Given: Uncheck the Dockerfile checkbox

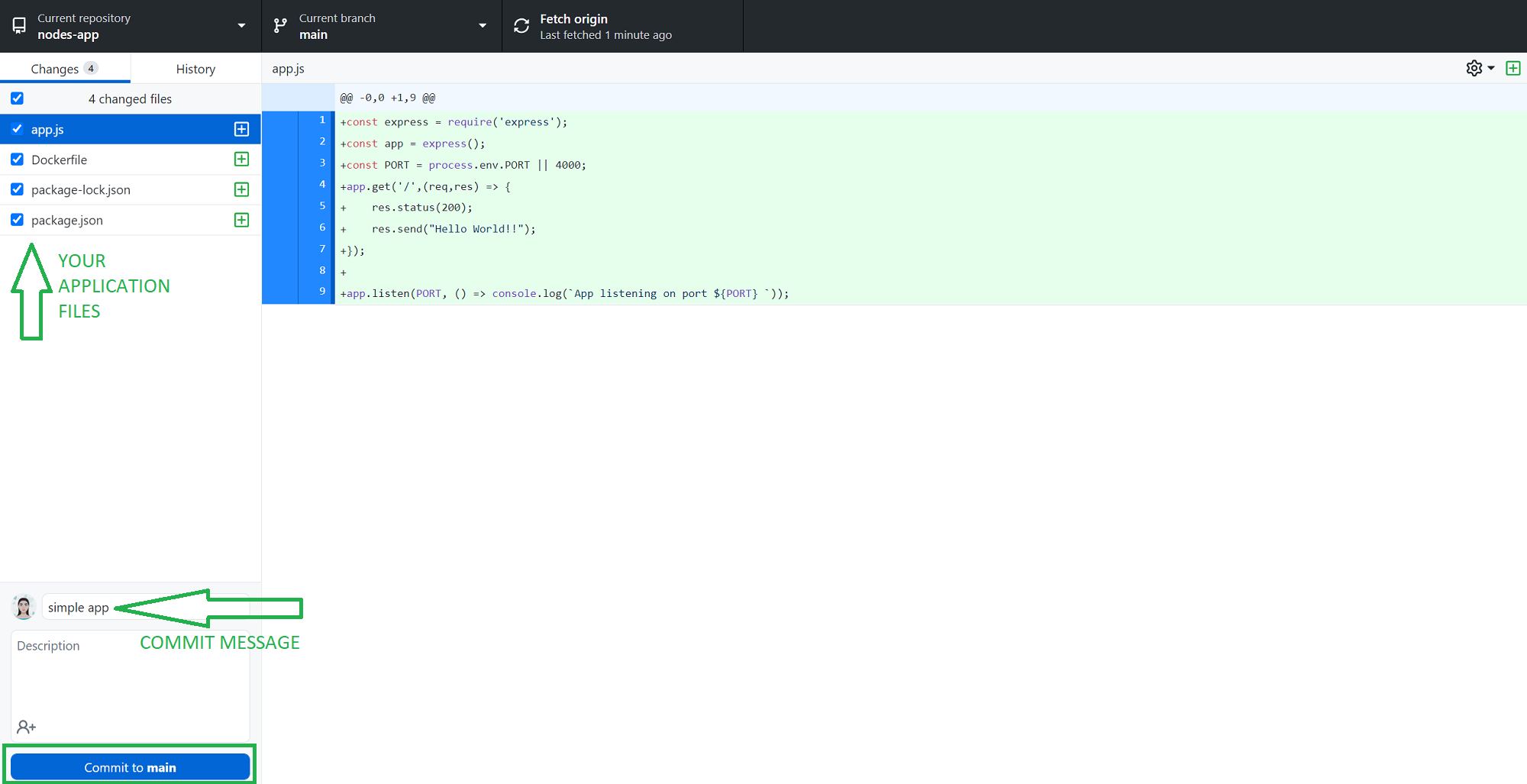Looking at the screenshot, I should [17, 160].
